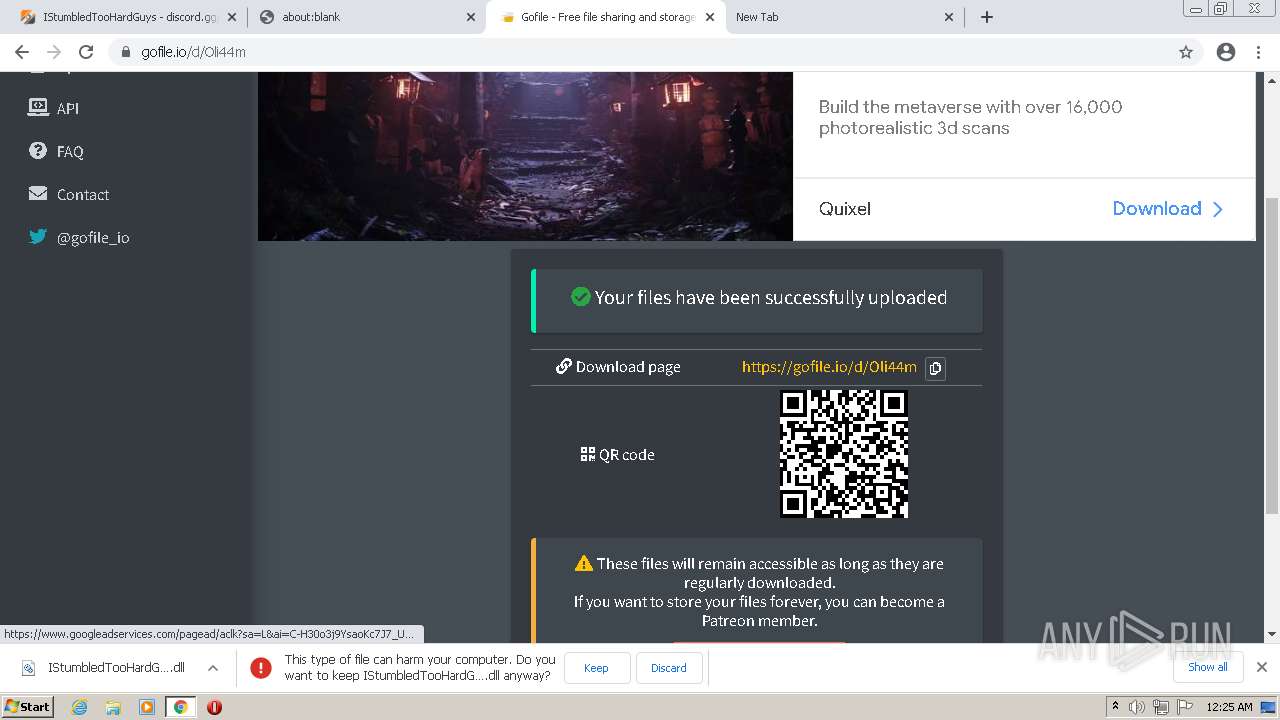Click the red shield taskbar icon

click(214, 707)
